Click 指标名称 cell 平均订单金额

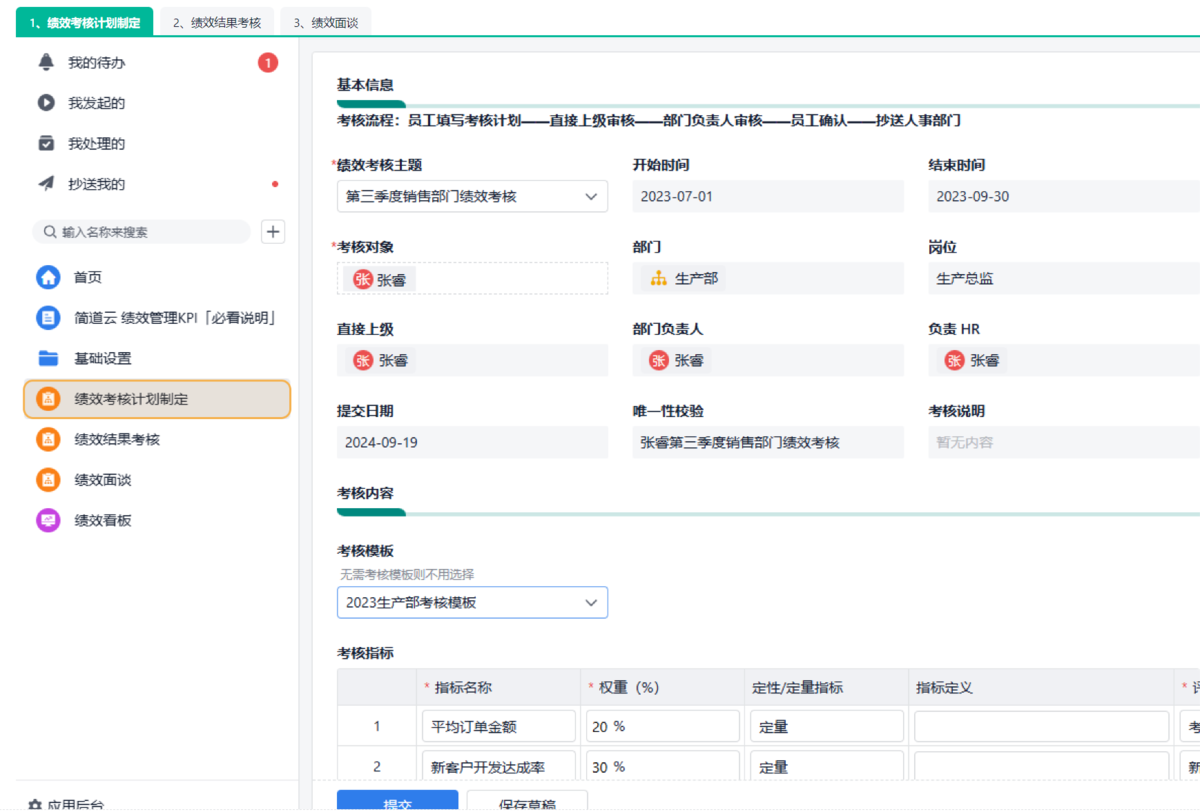click(499, 727)
